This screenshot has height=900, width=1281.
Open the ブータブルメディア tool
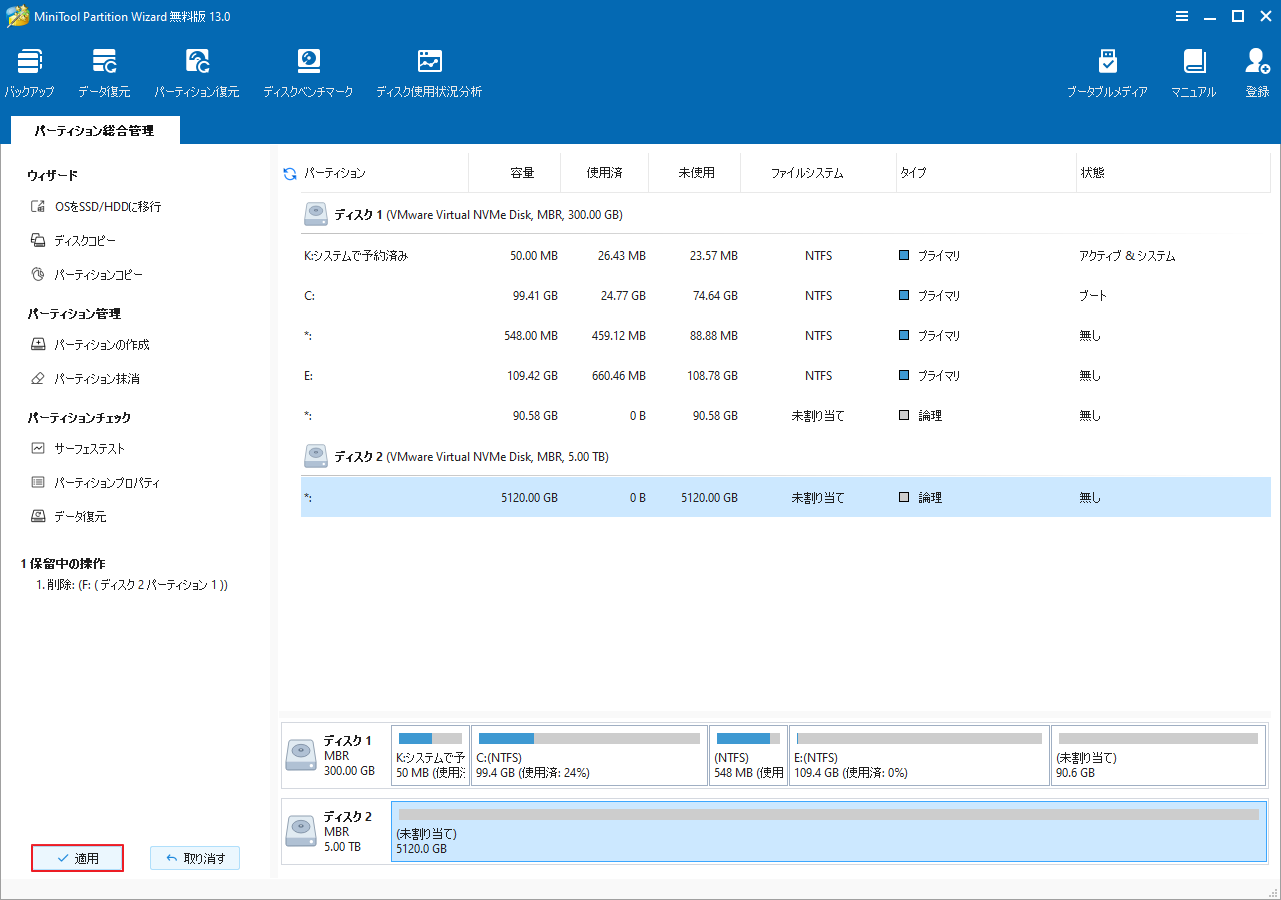(x=1107, y=70)
